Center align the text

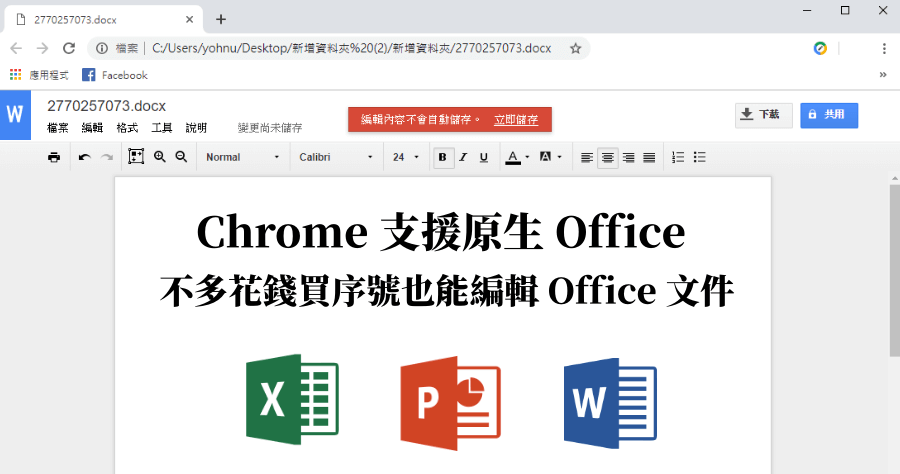[x=608, y=157]
